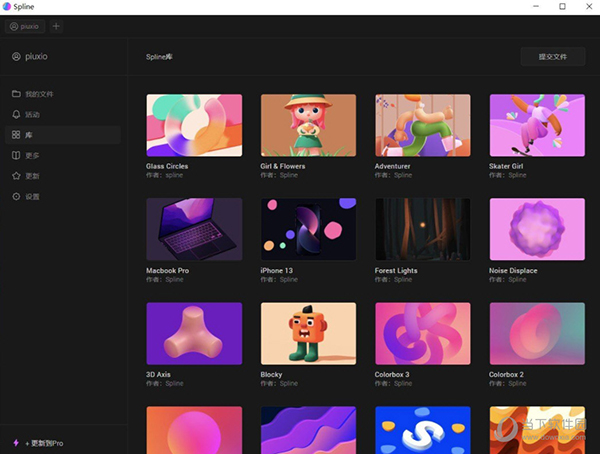Click the piuxio username in sidebar
The image size is (600, 454).
tap(36, 57)
